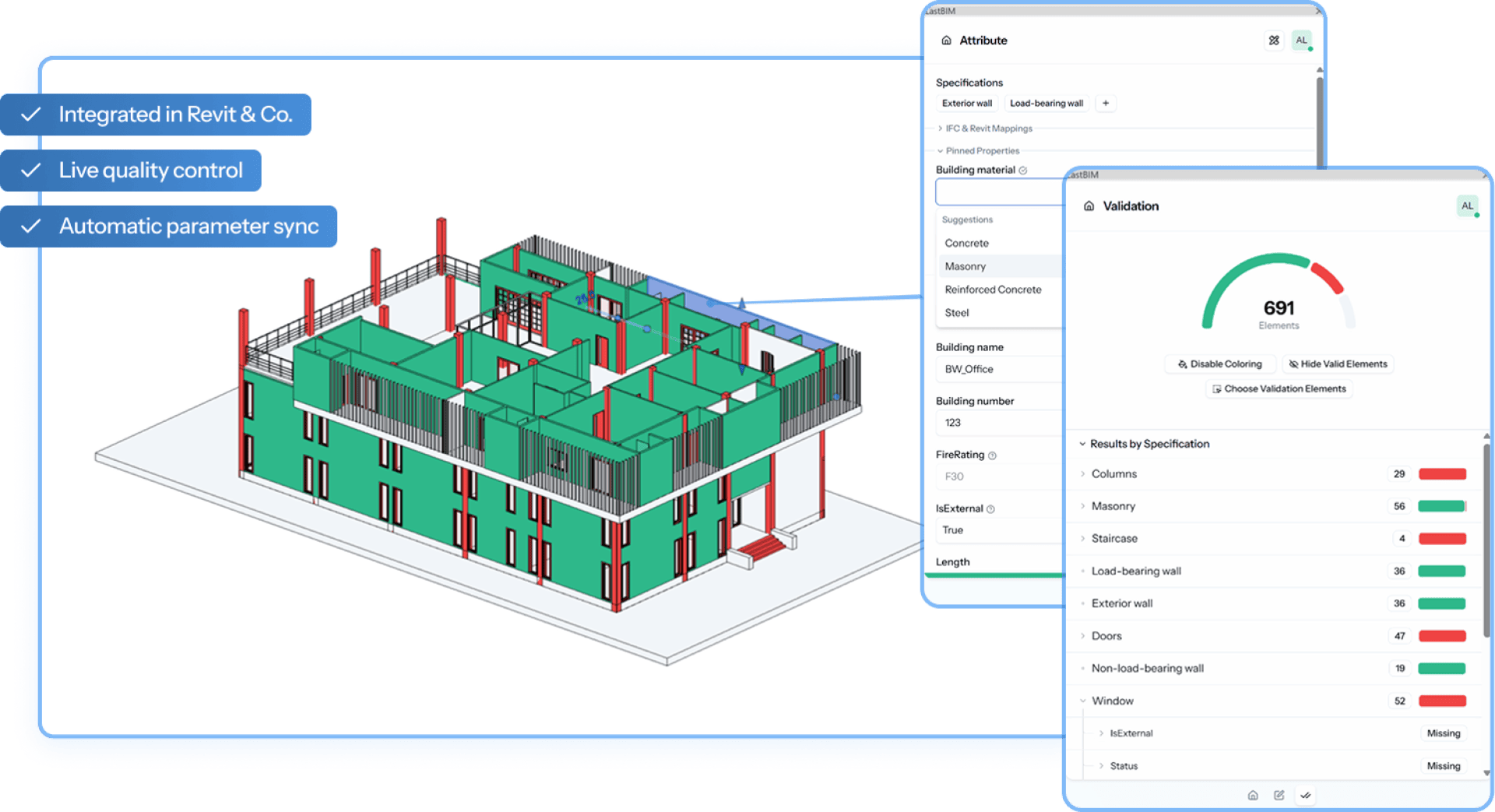Click the double-checkmark icon in the Validation bottom bar
Screen dimensions: 1495x812
click(1306, 795)
